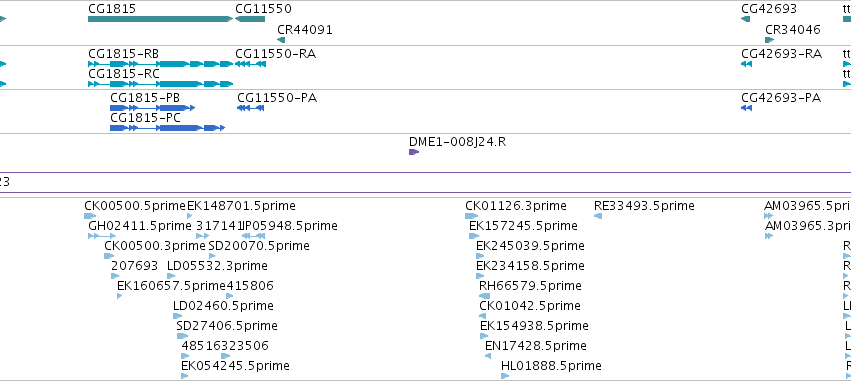Screen dimensions: 851x381
Task: Click the HL01888.5prime EST arrow
Action: point(505,376)
